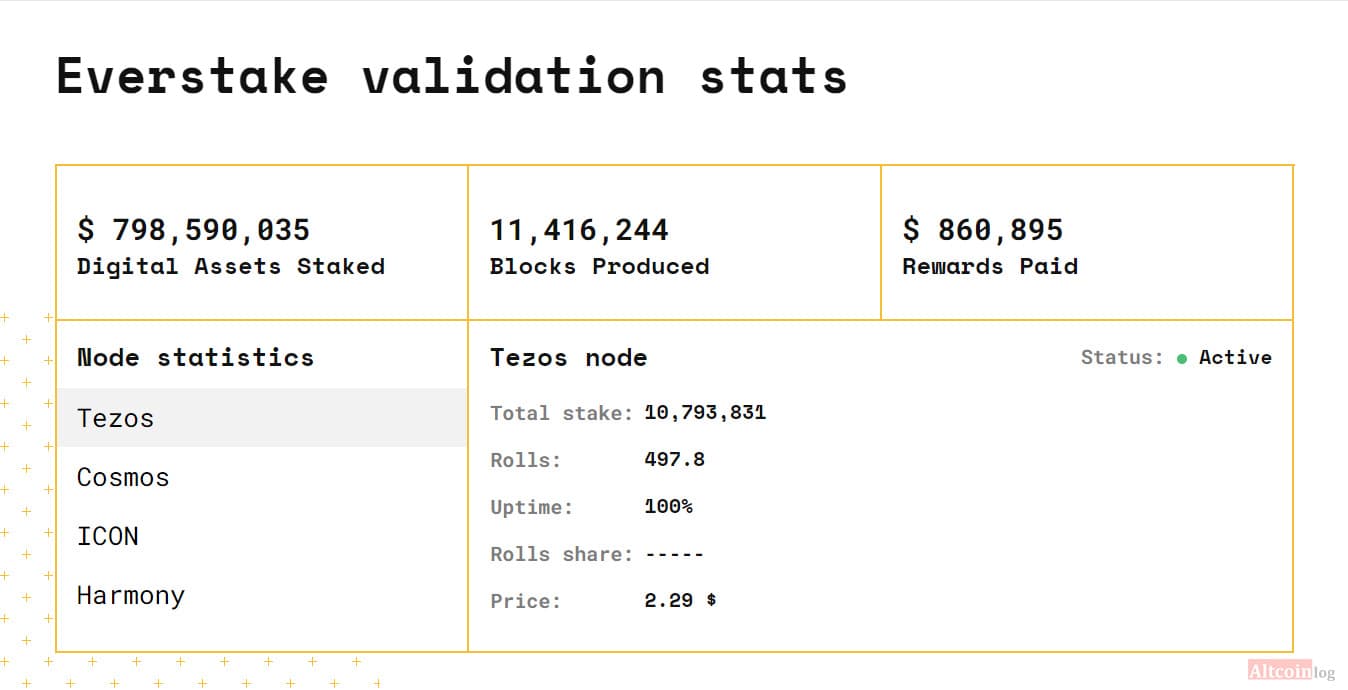Select Tezos in Node statistics list

[262, 418]
